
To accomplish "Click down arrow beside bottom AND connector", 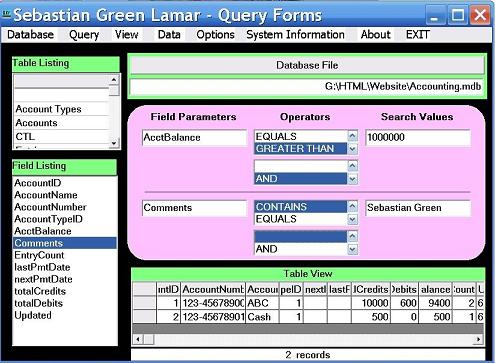I will [352, 249].
